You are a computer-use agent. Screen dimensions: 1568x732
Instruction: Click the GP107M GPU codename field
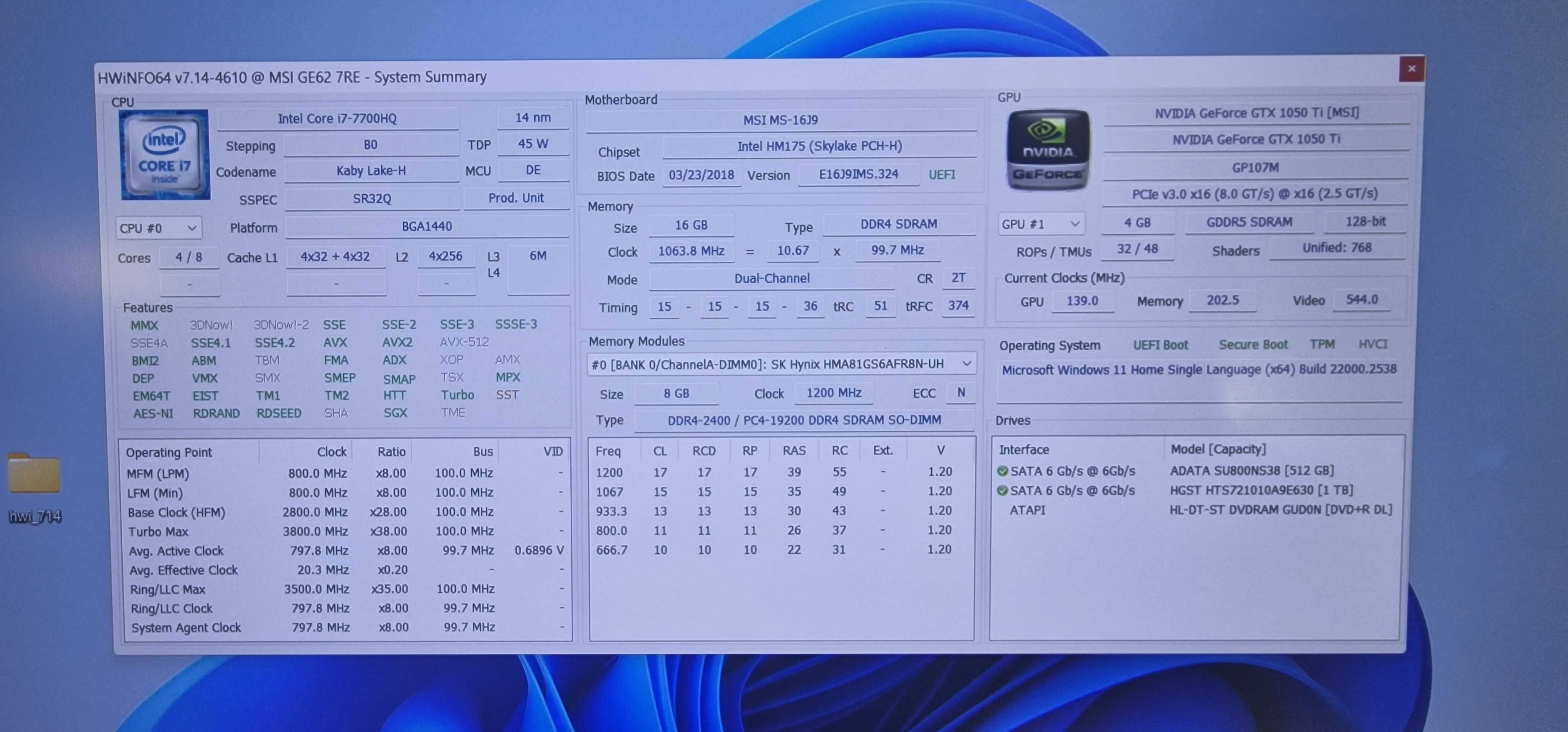coord(1255,167)
